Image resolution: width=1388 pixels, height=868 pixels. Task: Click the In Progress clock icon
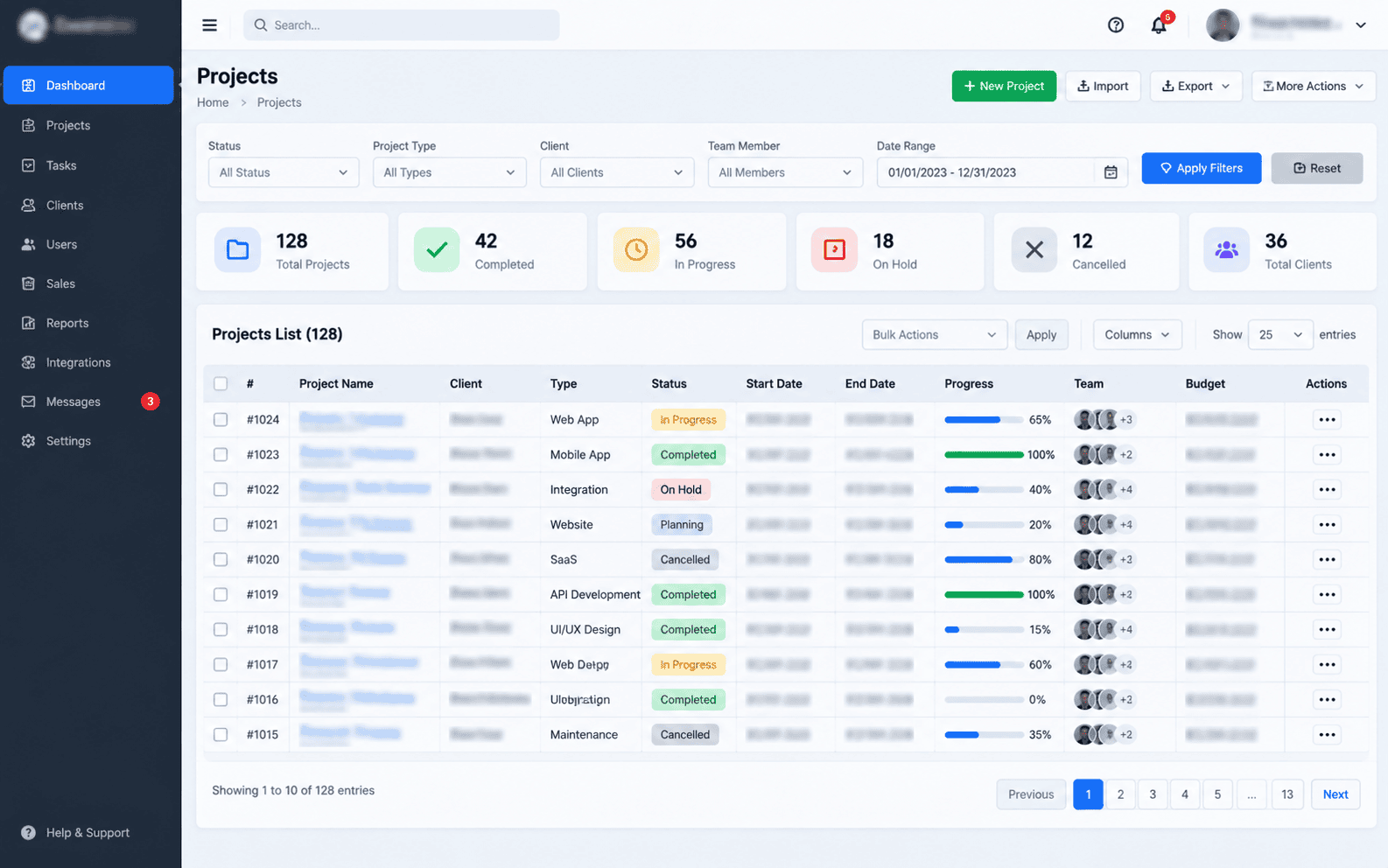click(636, 250)
